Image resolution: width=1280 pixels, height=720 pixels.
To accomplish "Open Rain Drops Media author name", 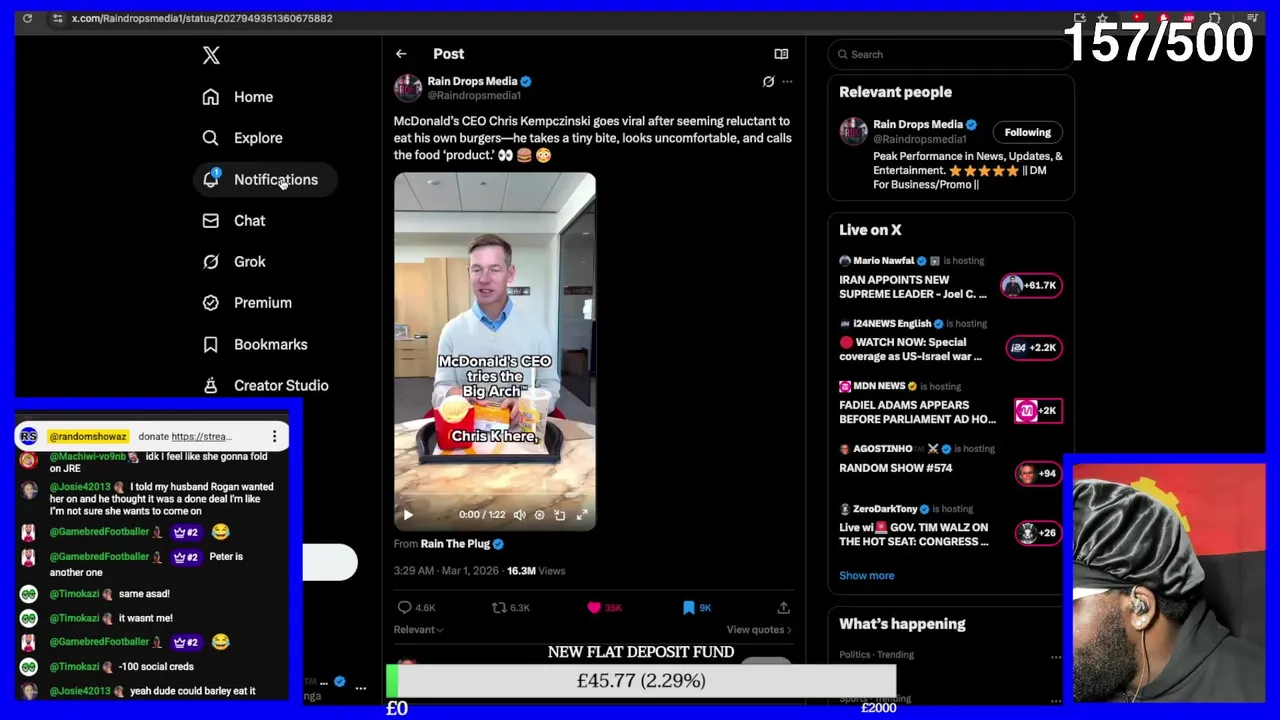I will [x=472, y=81].
